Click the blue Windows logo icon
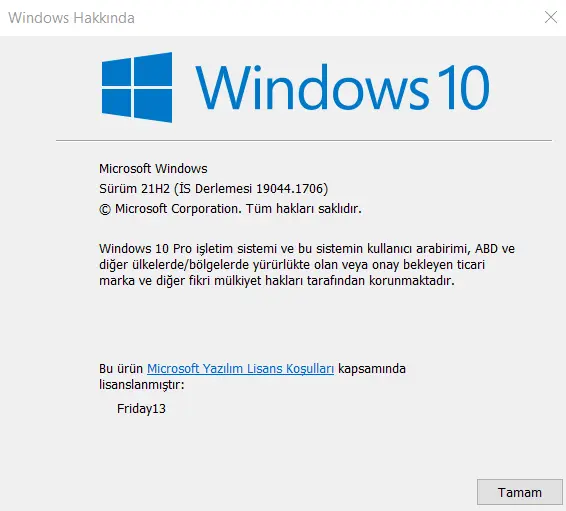Viewport: 566px width, 511px height. [137, 87]
